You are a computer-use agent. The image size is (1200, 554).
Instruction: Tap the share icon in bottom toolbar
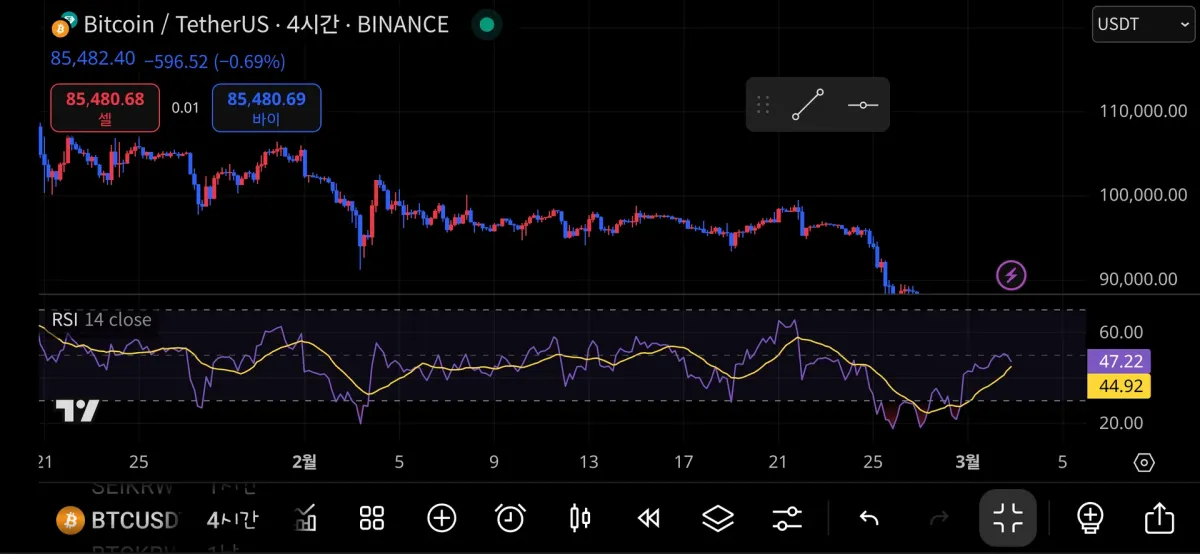[1158, 517]
